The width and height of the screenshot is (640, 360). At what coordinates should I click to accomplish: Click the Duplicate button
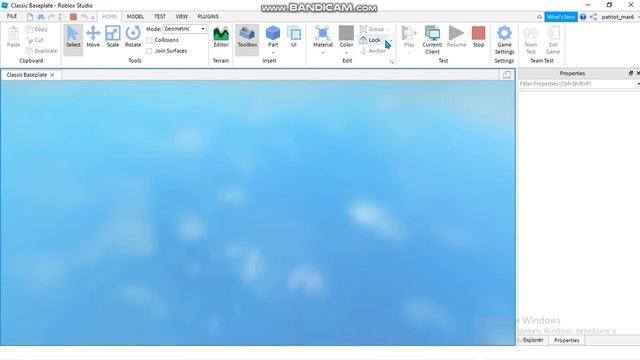click(42, 51)
